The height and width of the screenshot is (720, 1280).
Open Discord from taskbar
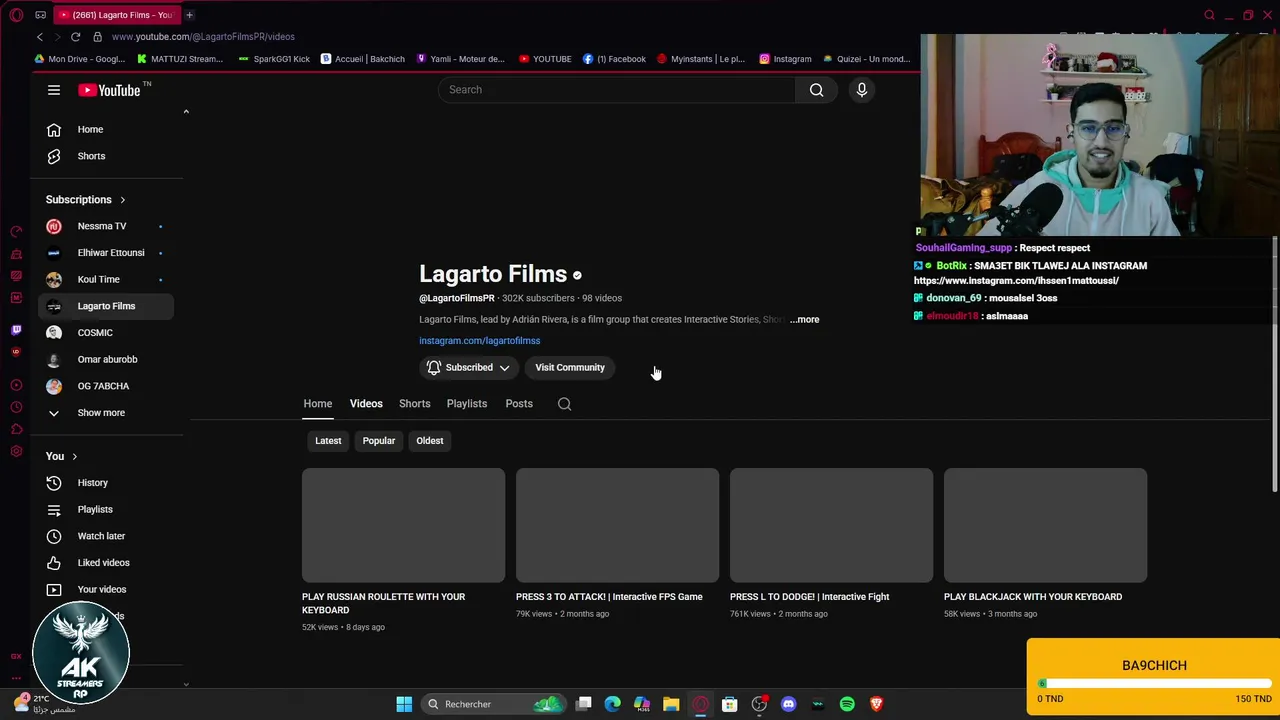(x=788, y=704)
